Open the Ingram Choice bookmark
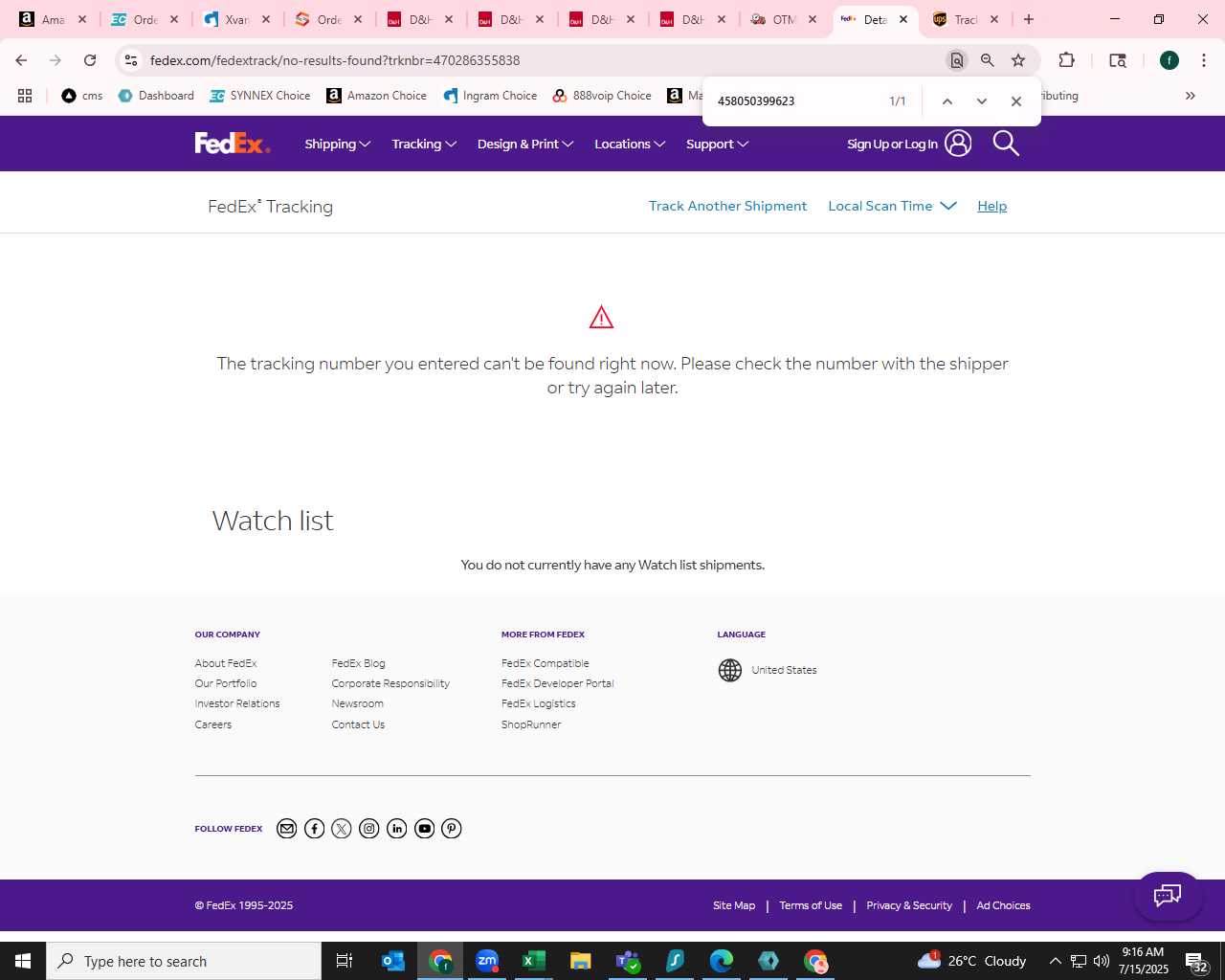 (490, 96)
